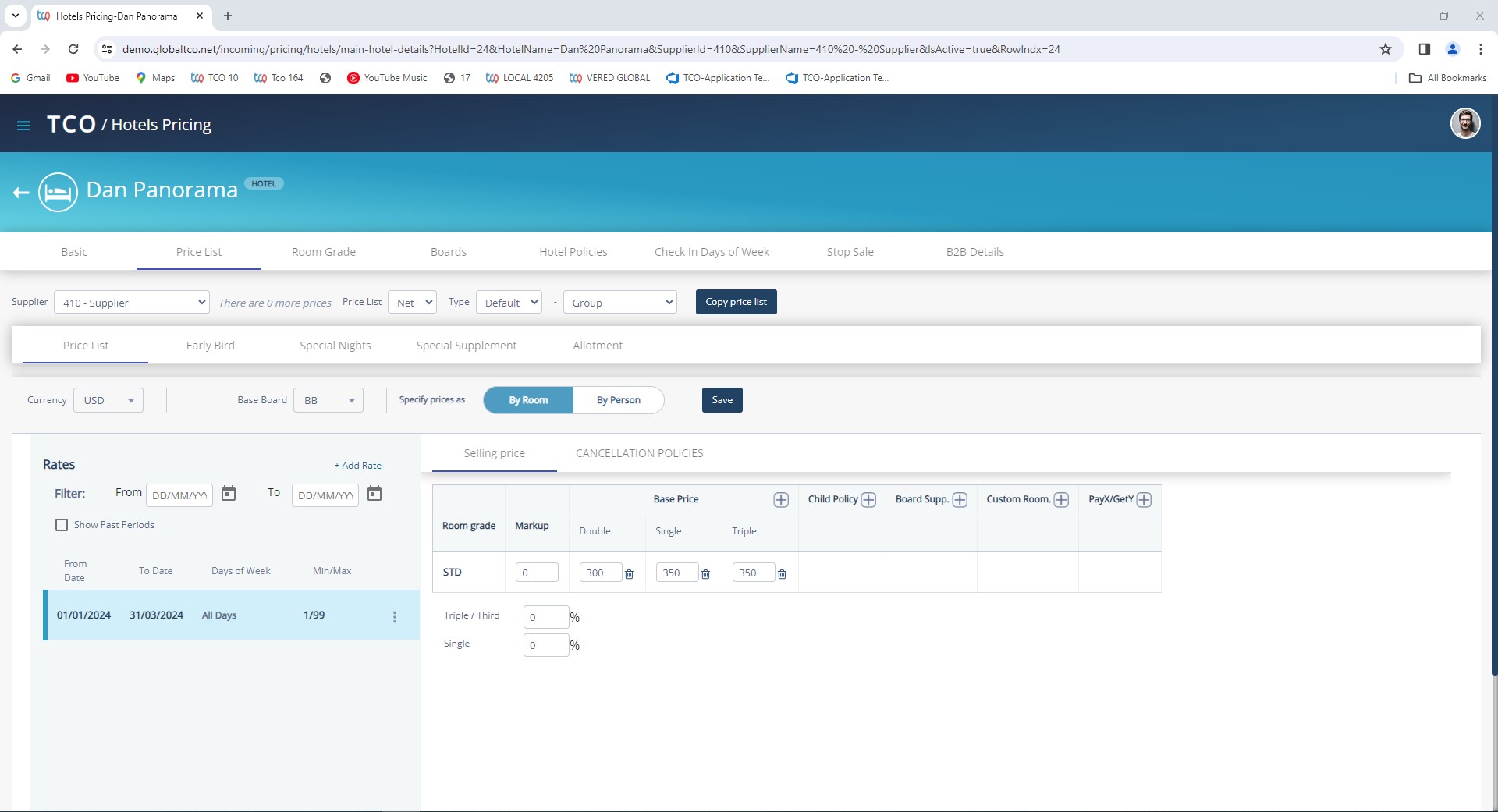Click the Save button
1498x812 pixels.
pos(722,400)
